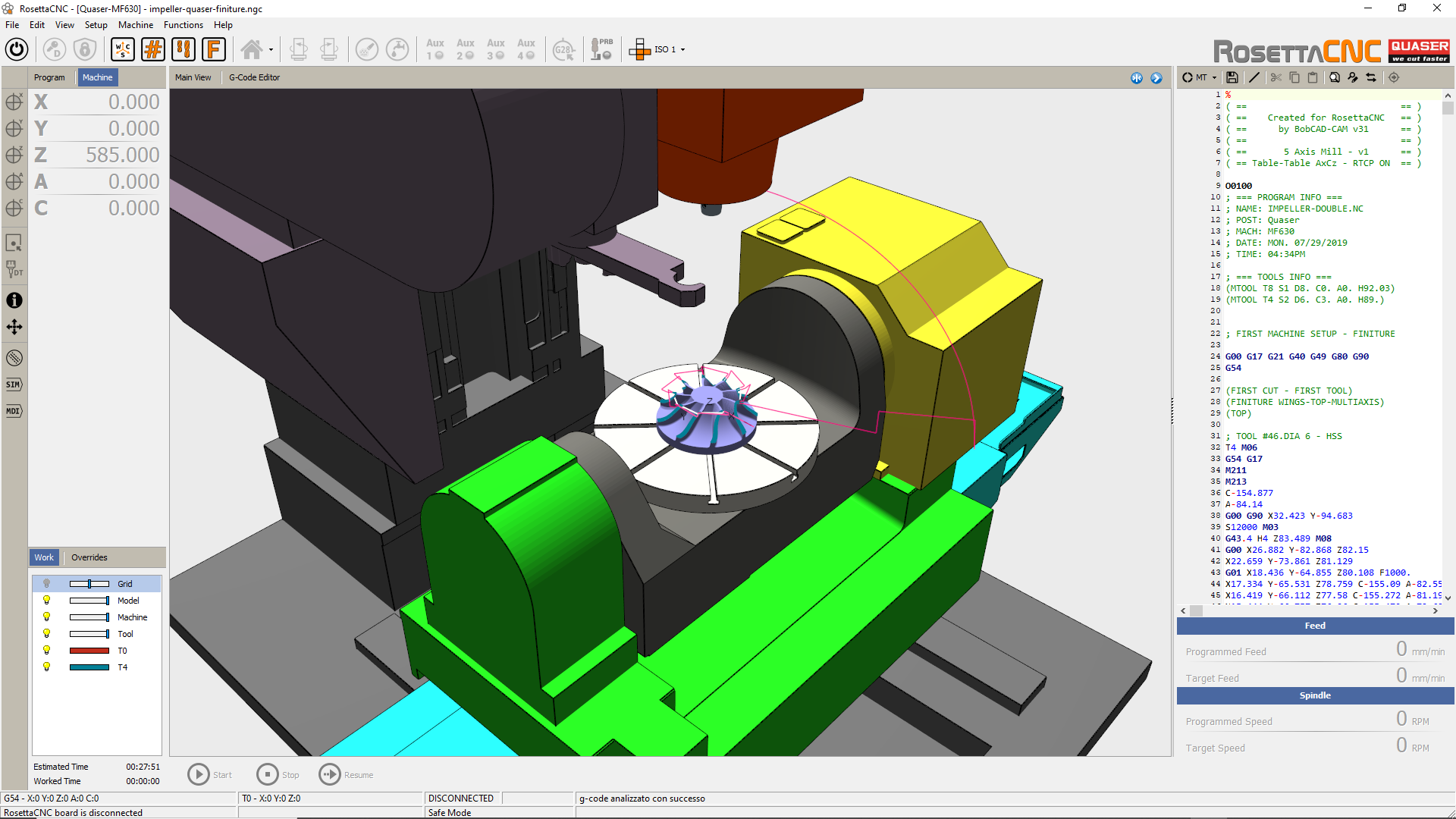Switch to the Overrides tab

click(x=89, y=557)
